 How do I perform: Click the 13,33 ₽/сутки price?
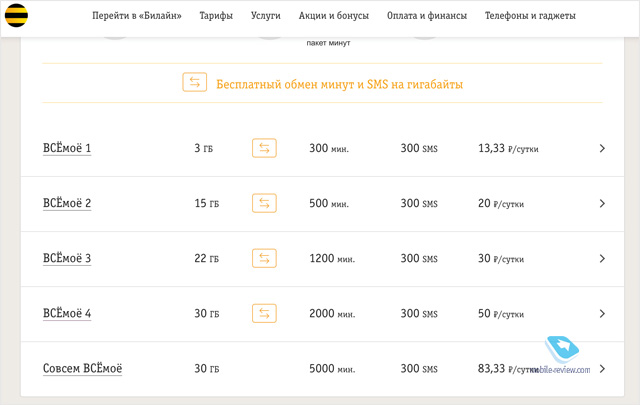pos(508,148)
